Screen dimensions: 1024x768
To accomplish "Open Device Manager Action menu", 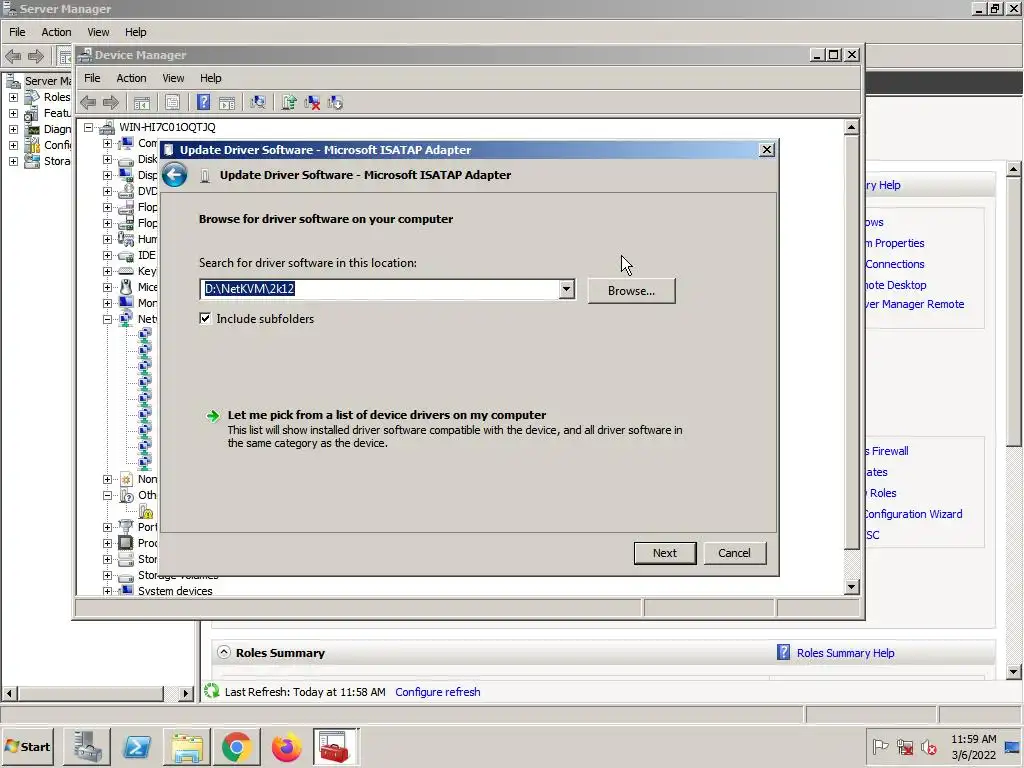I will (x=131, y=78).
